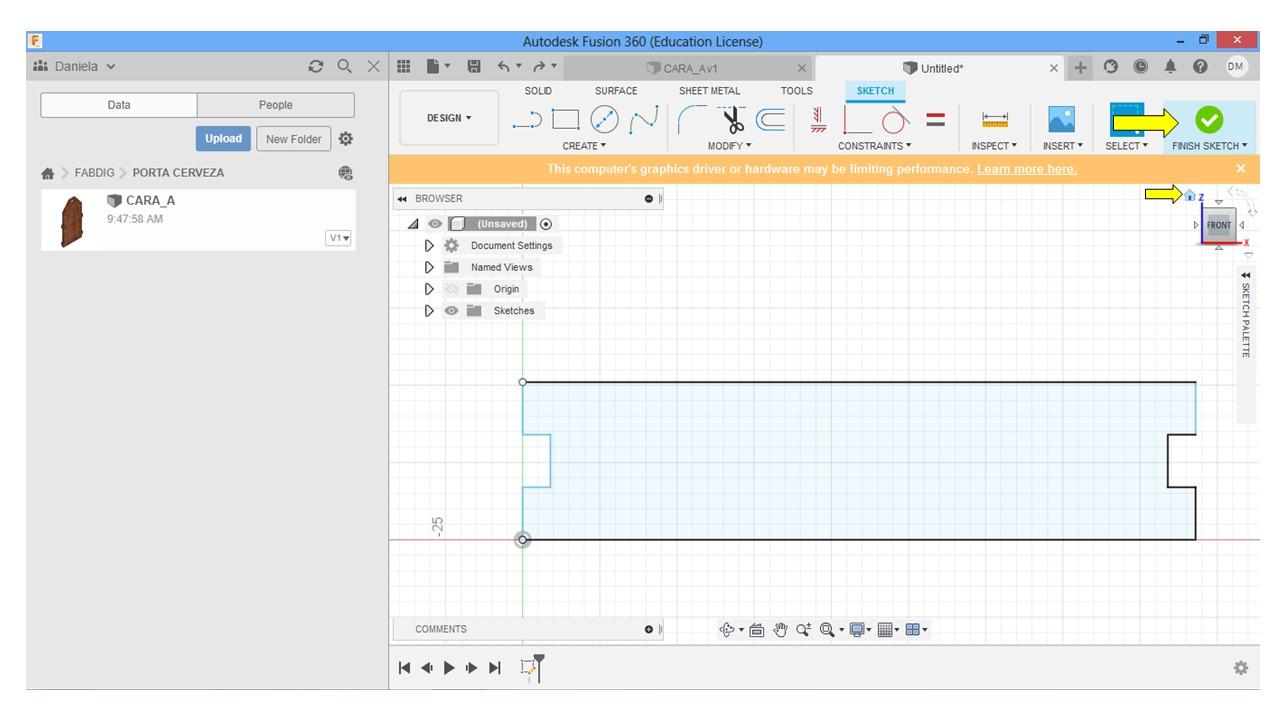
Task: Open the DESIGN workspace dropdown
Action: pos(449,118)
